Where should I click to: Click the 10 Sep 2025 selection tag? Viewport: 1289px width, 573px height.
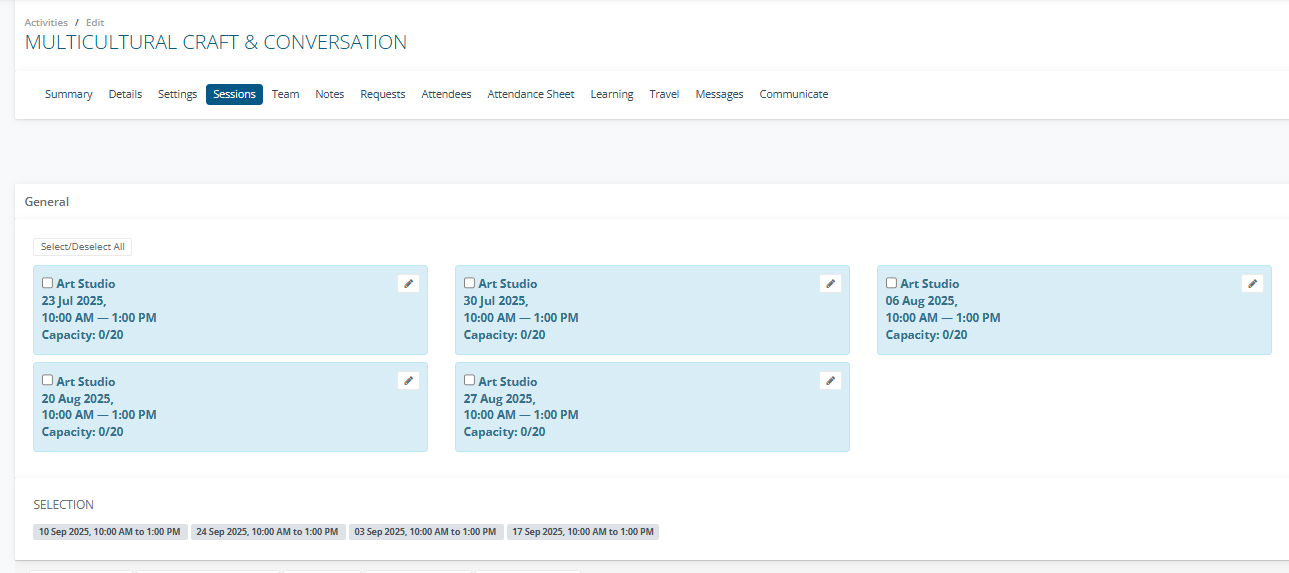(110, 532)
